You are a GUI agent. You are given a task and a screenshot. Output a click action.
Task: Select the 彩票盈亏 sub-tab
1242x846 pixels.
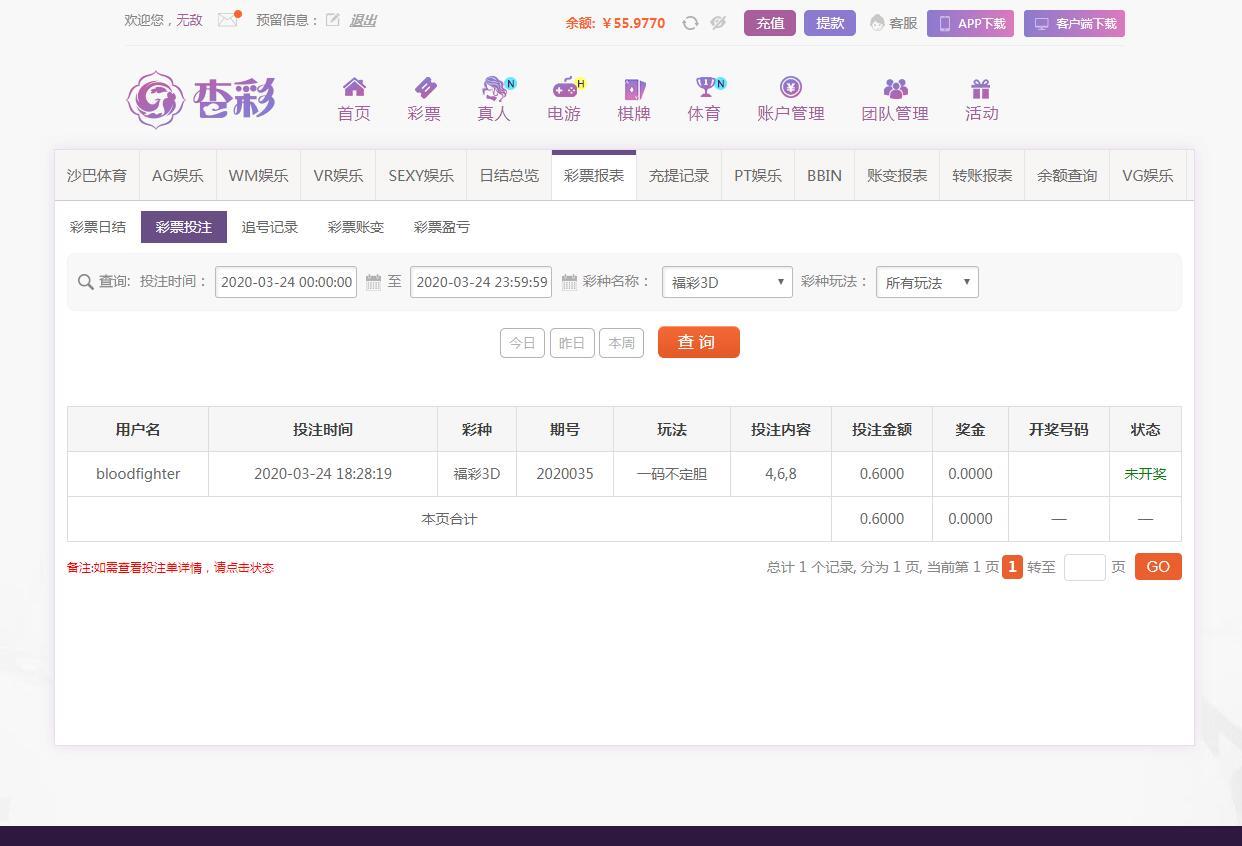[441, 227]
